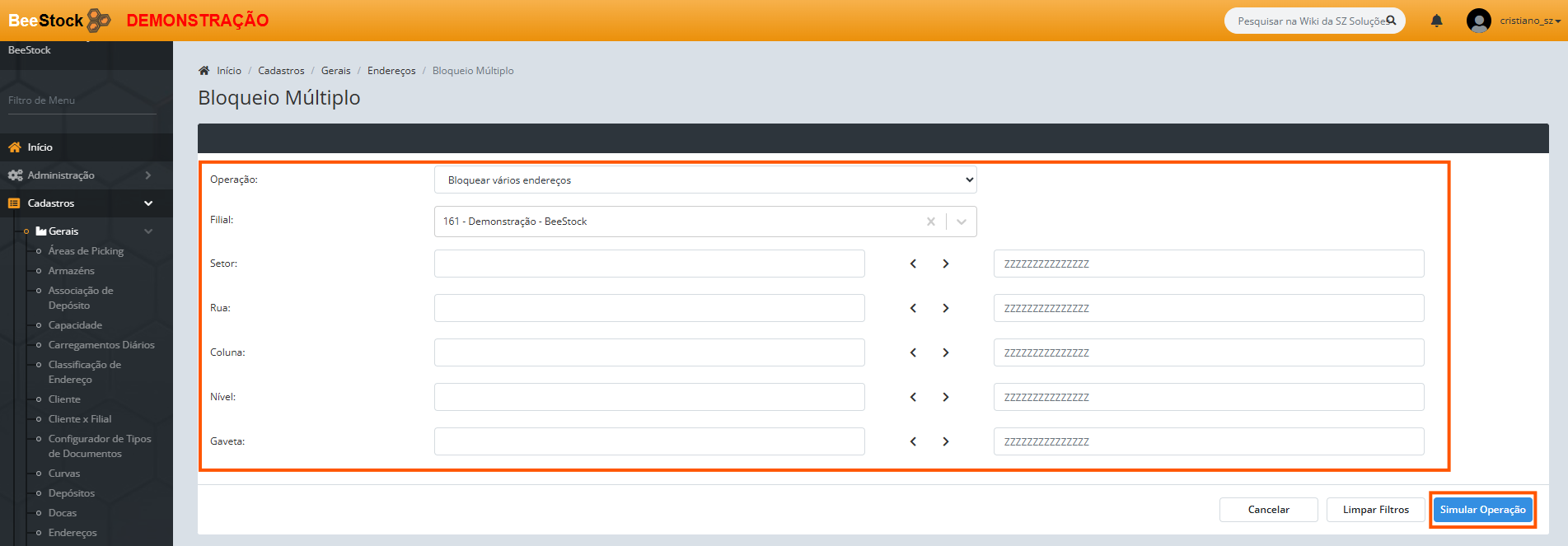This screenshot has width=1568, height=546.
Task: Open Endereços in the sidebar menu
Action: pos(73,533)
